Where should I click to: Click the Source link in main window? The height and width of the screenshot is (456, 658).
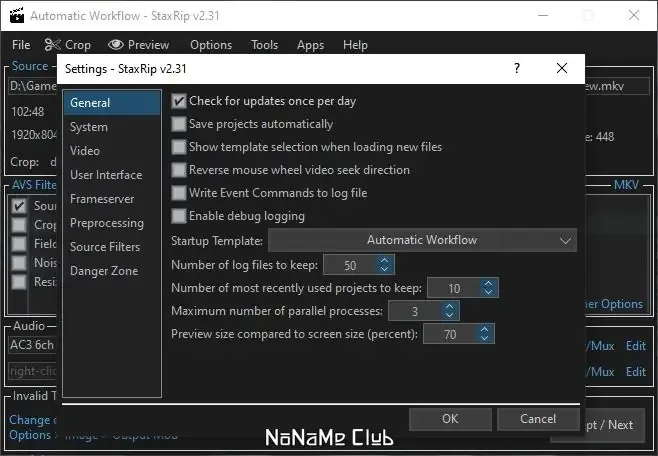click(30, 66)
